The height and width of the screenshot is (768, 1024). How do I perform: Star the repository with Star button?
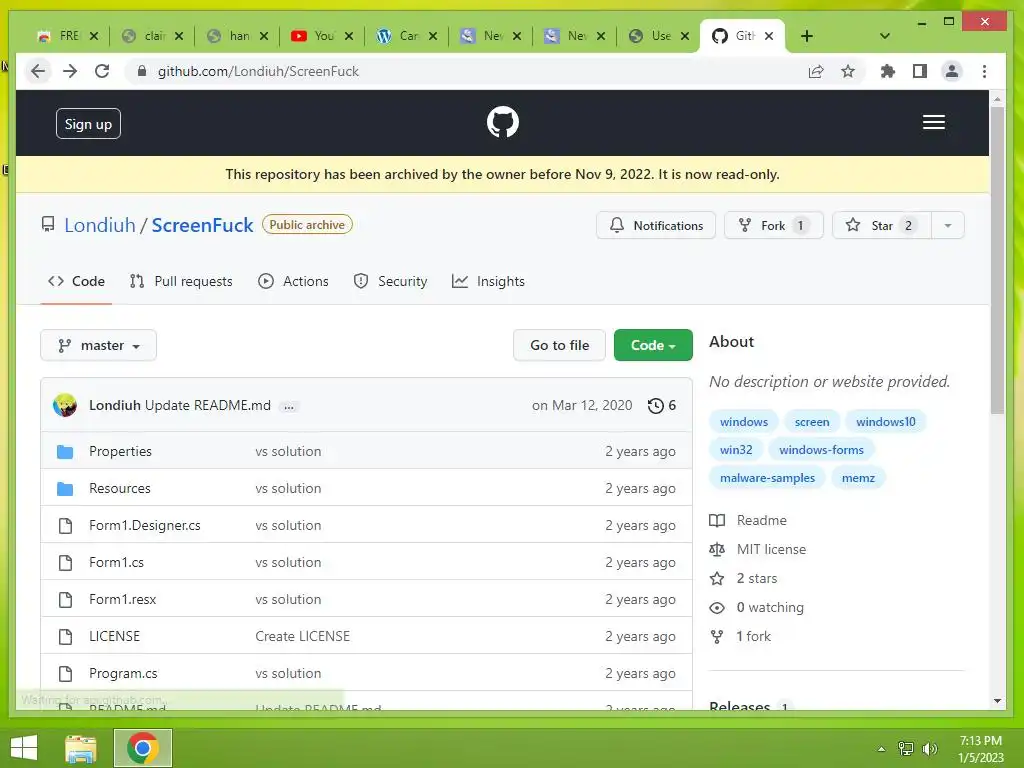(x=882, y=225)
